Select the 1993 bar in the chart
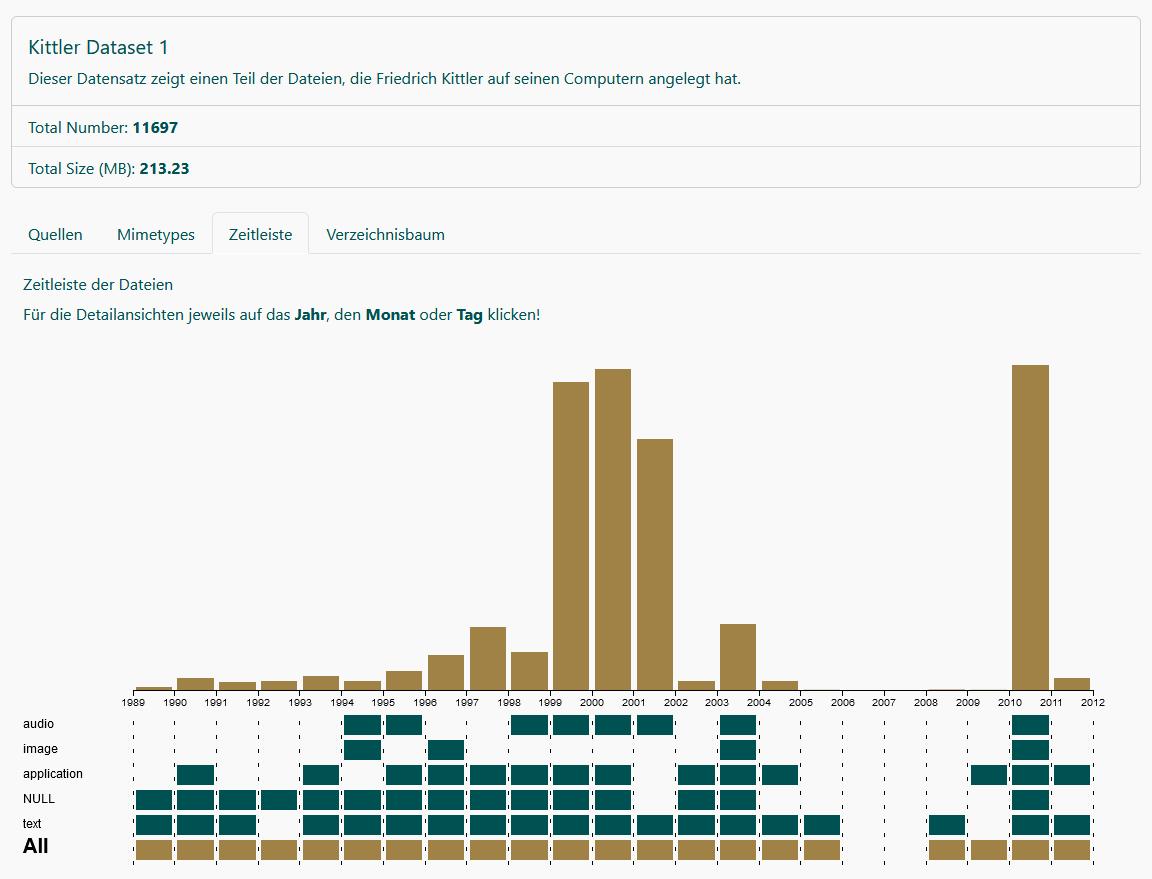1152x879 pixels. tap(321, 684)
